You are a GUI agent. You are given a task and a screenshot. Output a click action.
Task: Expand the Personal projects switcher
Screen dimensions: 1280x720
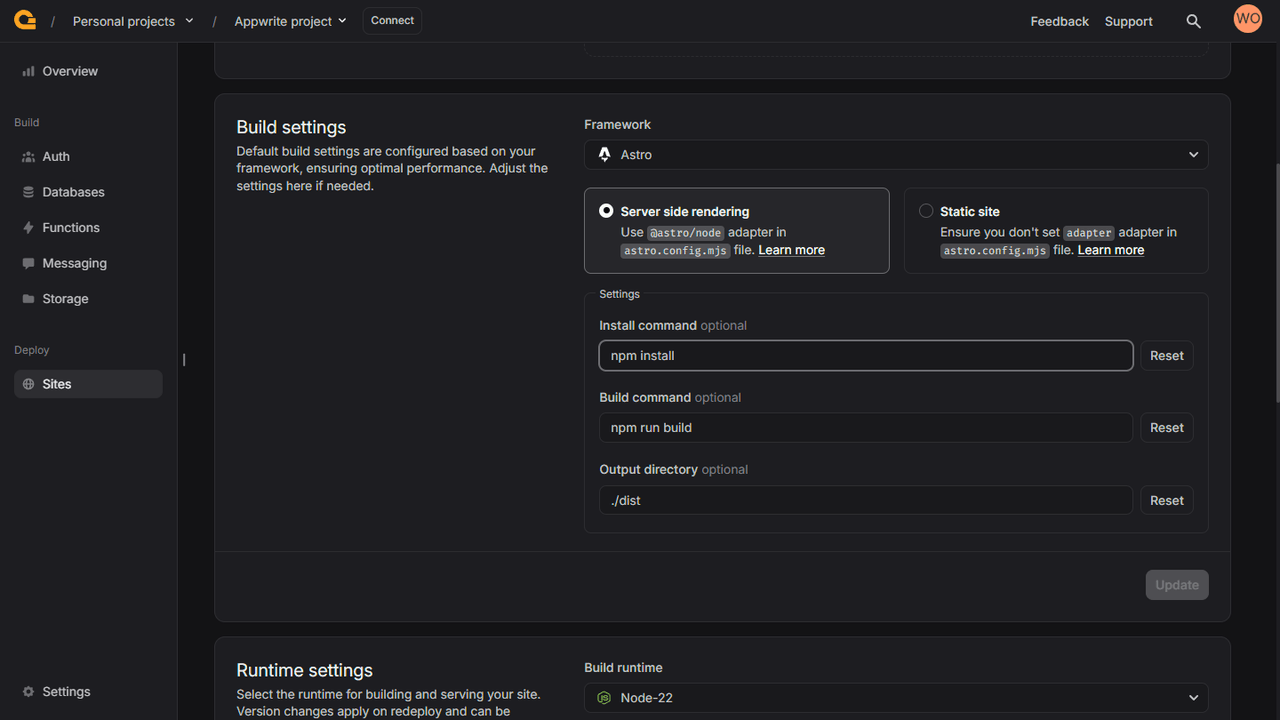click(133, 20)
